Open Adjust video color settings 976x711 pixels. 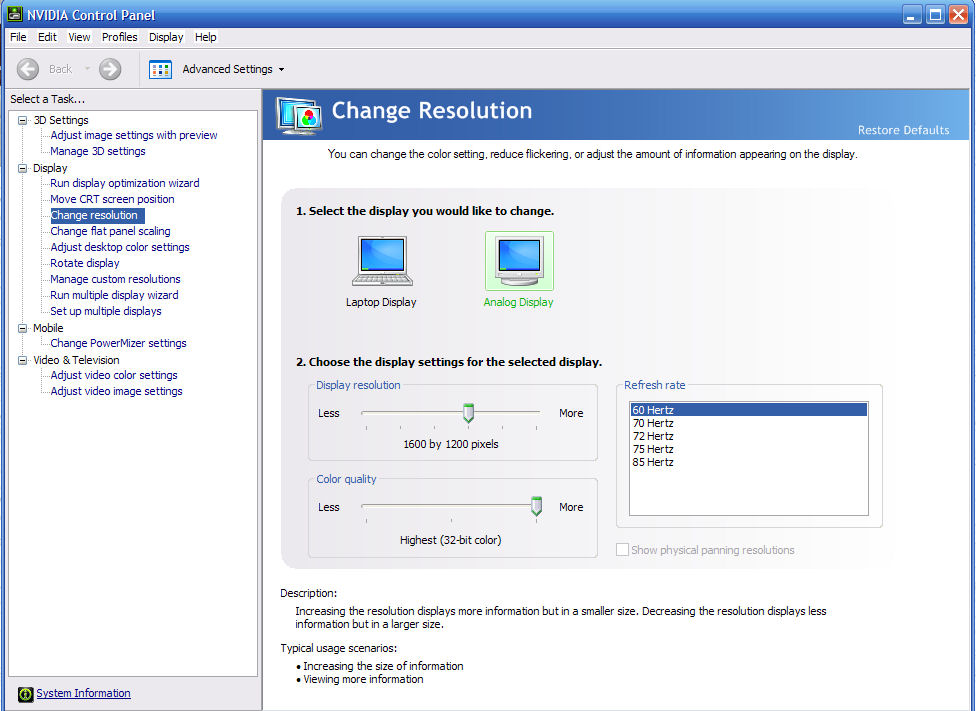pos(114,375)
